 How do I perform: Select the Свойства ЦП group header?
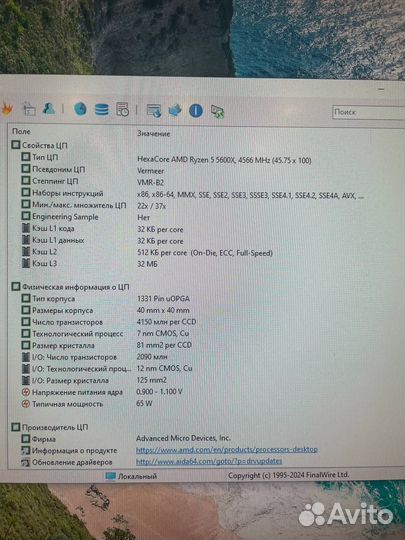point(44,145)
